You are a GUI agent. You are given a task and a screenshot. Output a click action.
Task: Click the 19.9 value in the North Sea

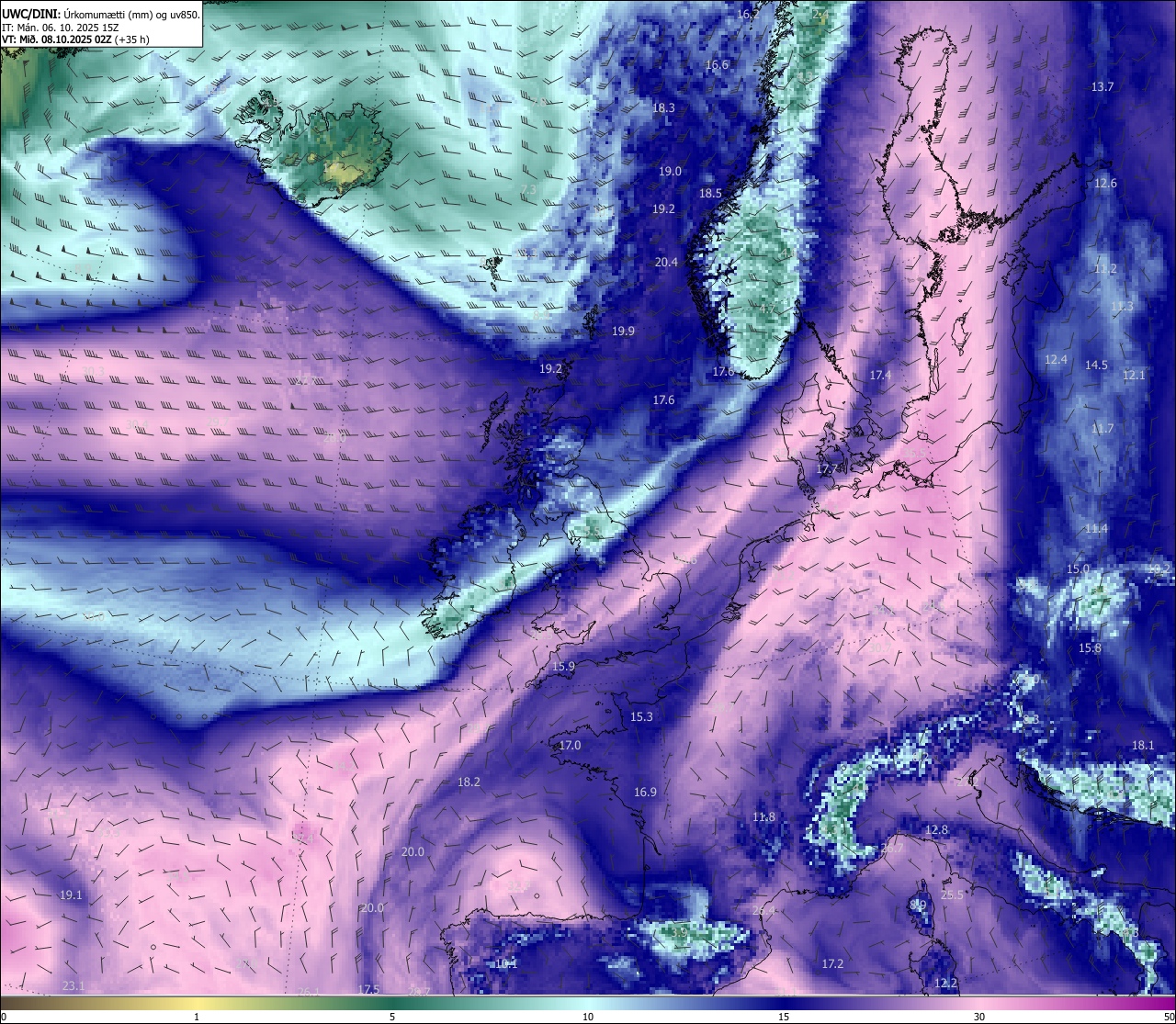pos(623,331)
